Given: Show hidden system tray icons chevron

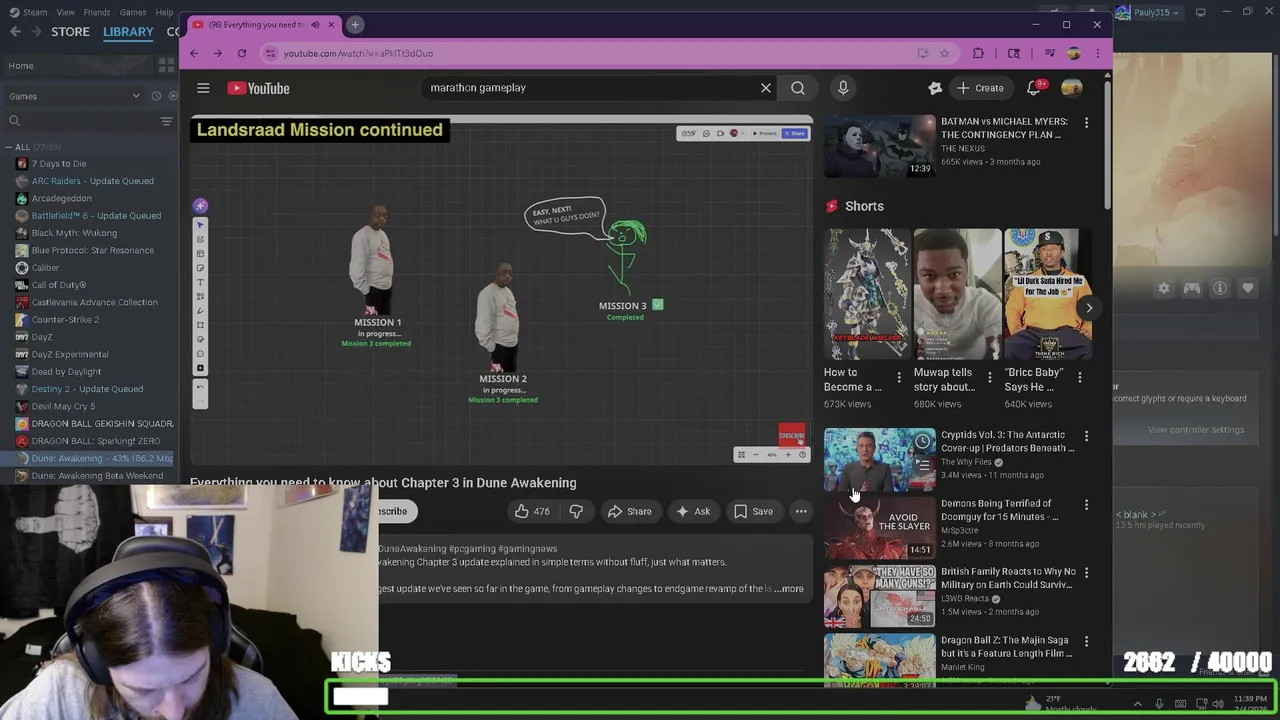Looking at the screenshot, I should [x=1137, y=704].
